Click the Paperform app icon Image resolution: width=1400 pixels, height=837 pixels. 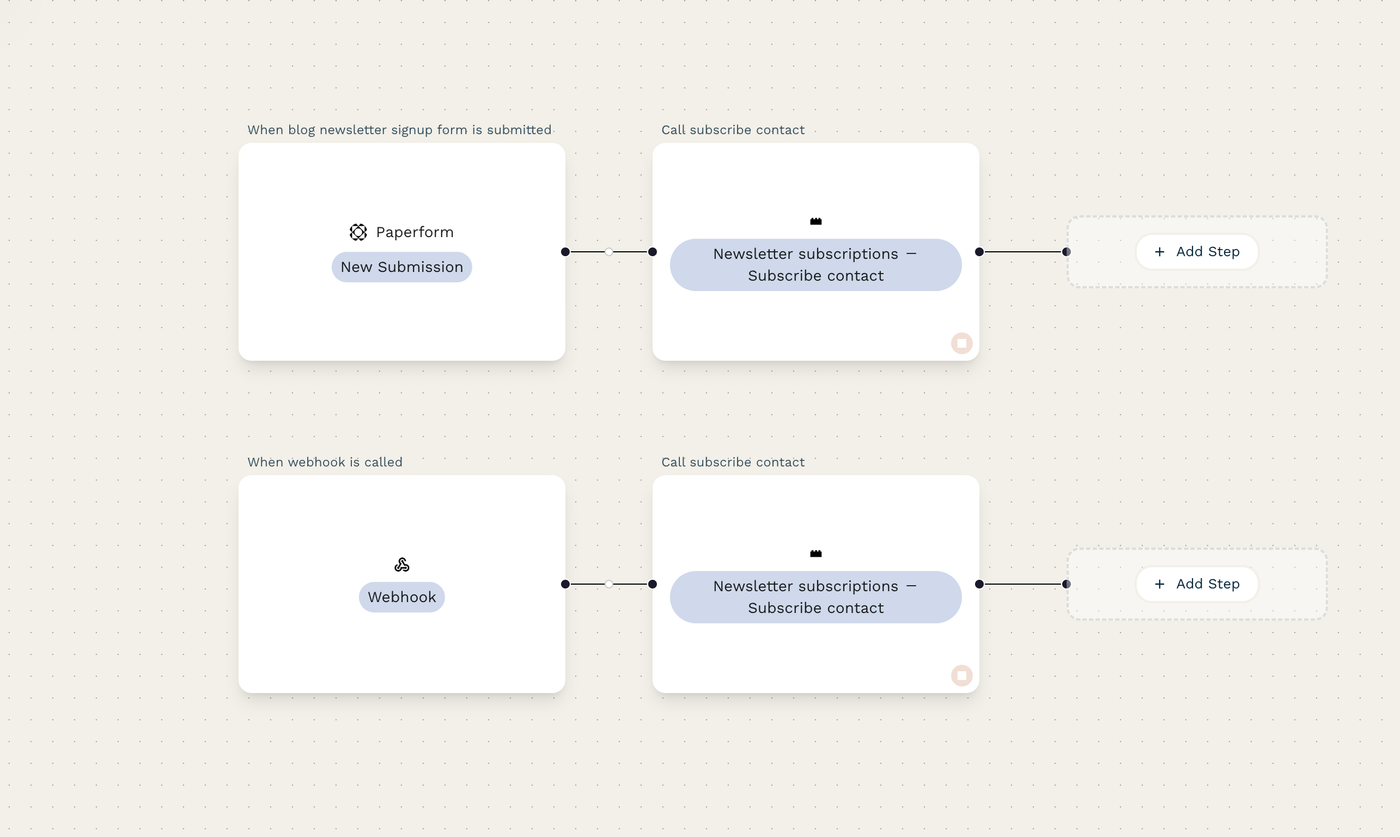[358, 231]
